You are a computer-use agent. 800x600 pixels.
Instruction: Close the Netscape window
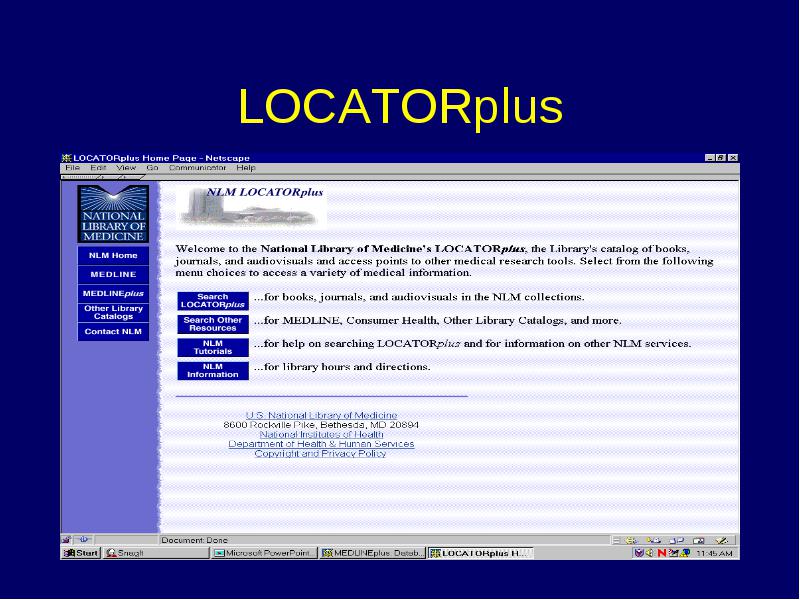[x=733, y=158]
